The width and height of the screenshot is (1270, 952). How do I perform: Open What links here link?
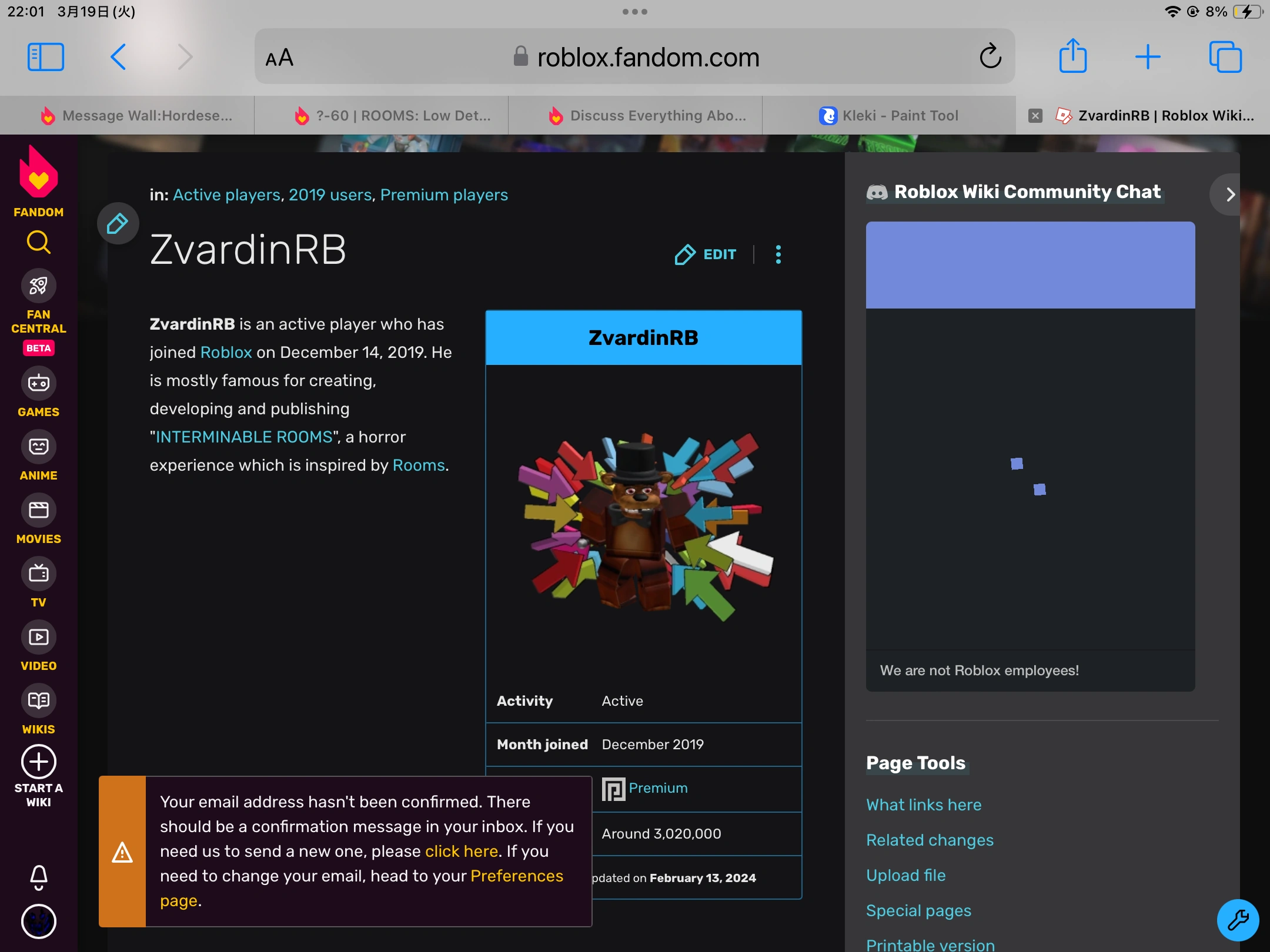[x=924, y=805]
